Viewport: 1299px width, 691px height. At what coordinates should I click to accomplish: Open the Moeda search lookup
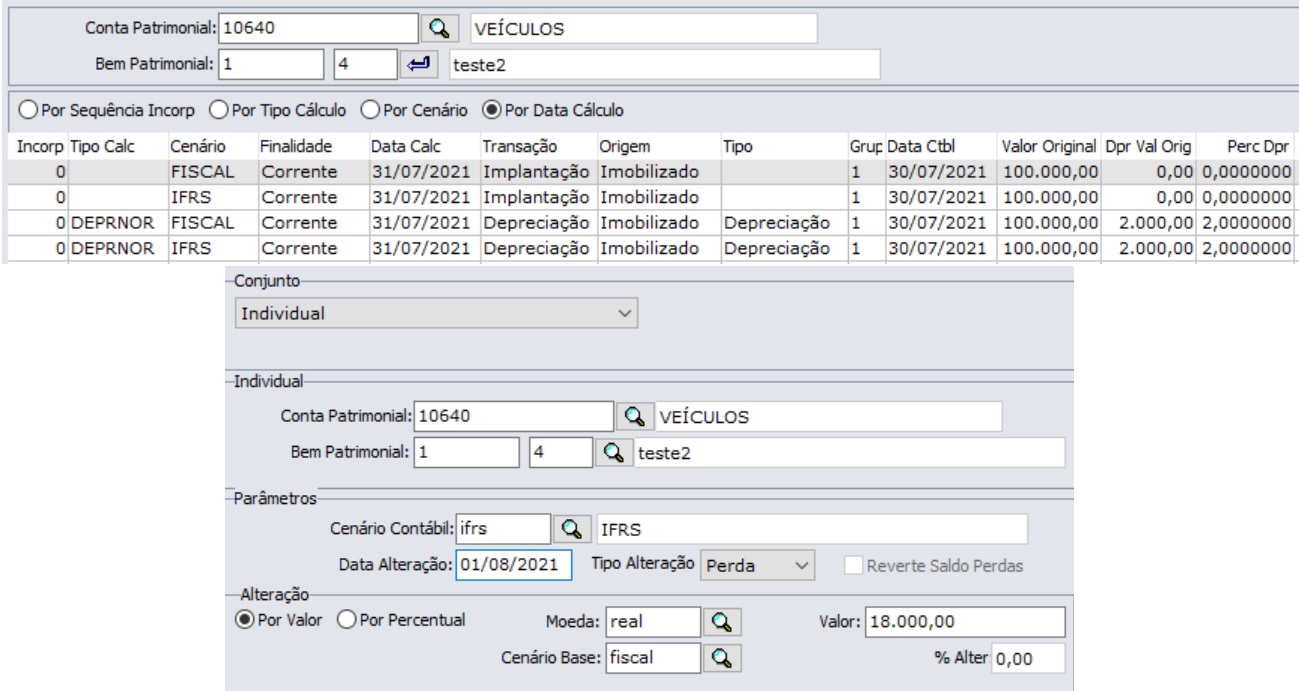pos(720,621)
